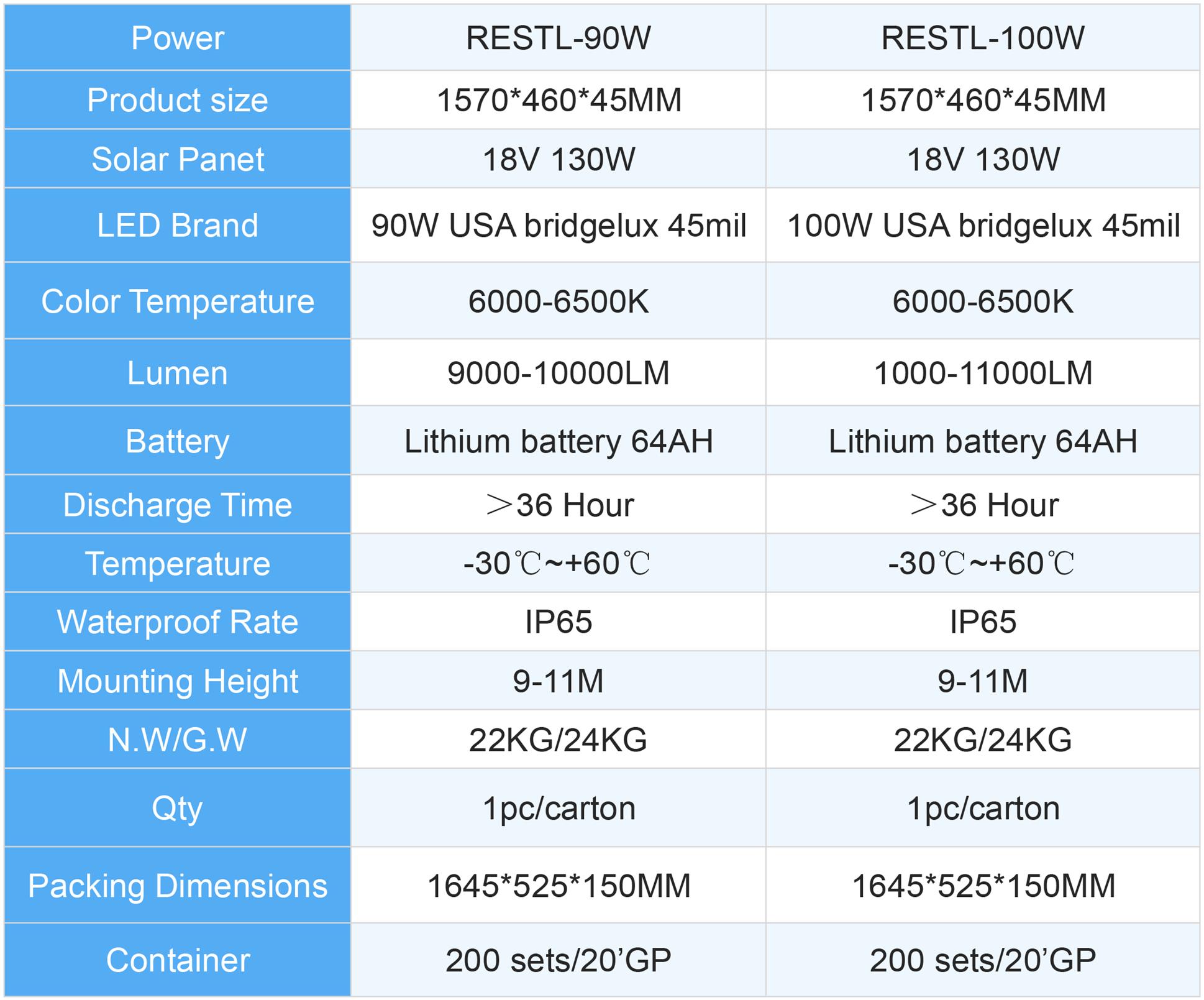The height and width of the screenshot is (1000, 1204).
Task: Click the 'Lumen' row label
Action: (x=178, y=373)
